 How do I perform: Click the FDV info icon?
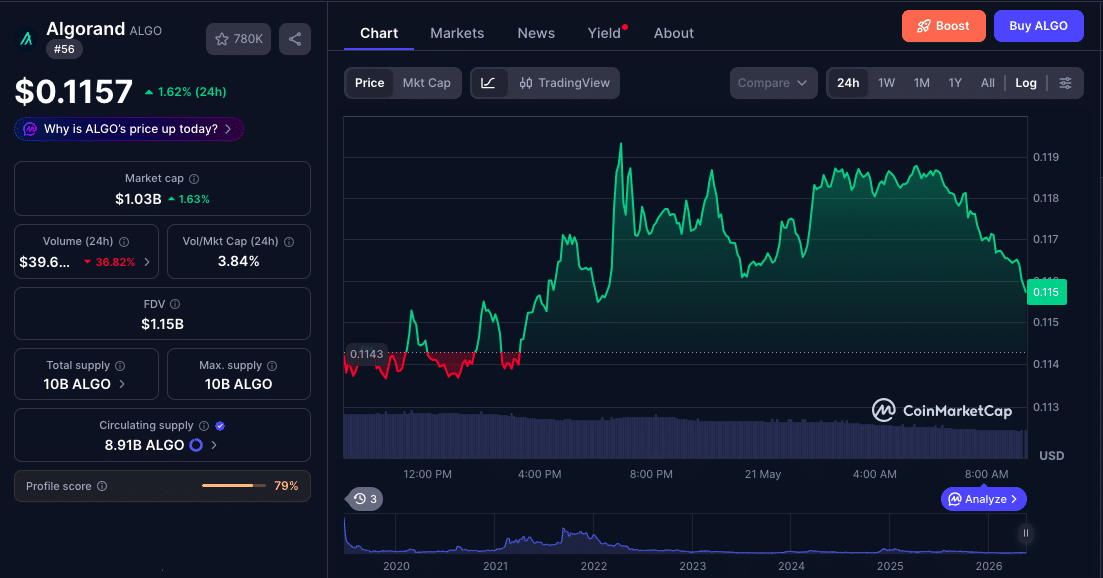175,304
